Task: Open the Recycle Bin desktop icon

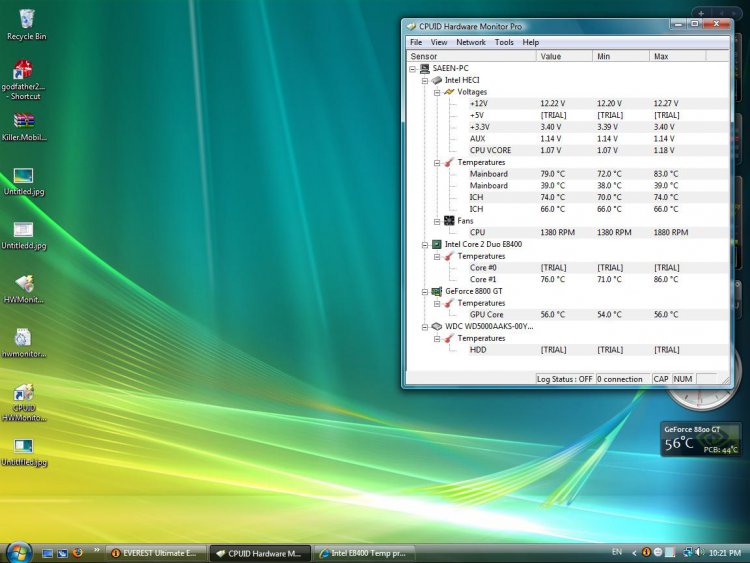Action: point(27,25)
